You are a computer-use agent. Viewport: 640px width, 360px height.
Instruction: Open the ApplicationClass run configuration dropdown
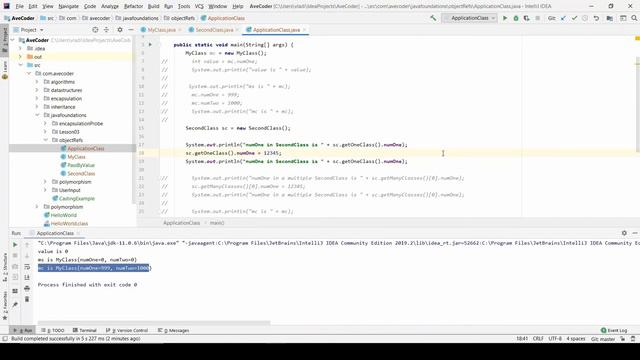(x=470, y=18)
